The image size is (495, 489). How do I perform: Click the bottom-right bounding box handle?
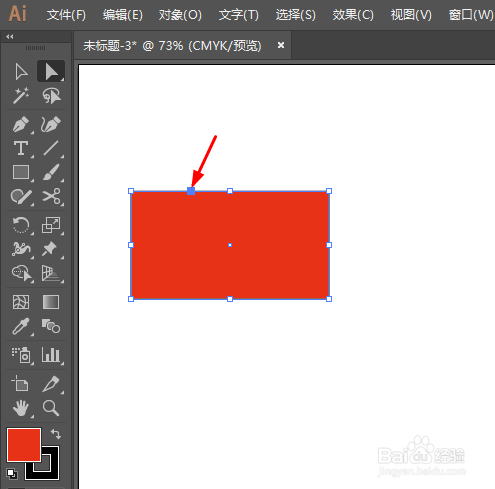[329, 299]
